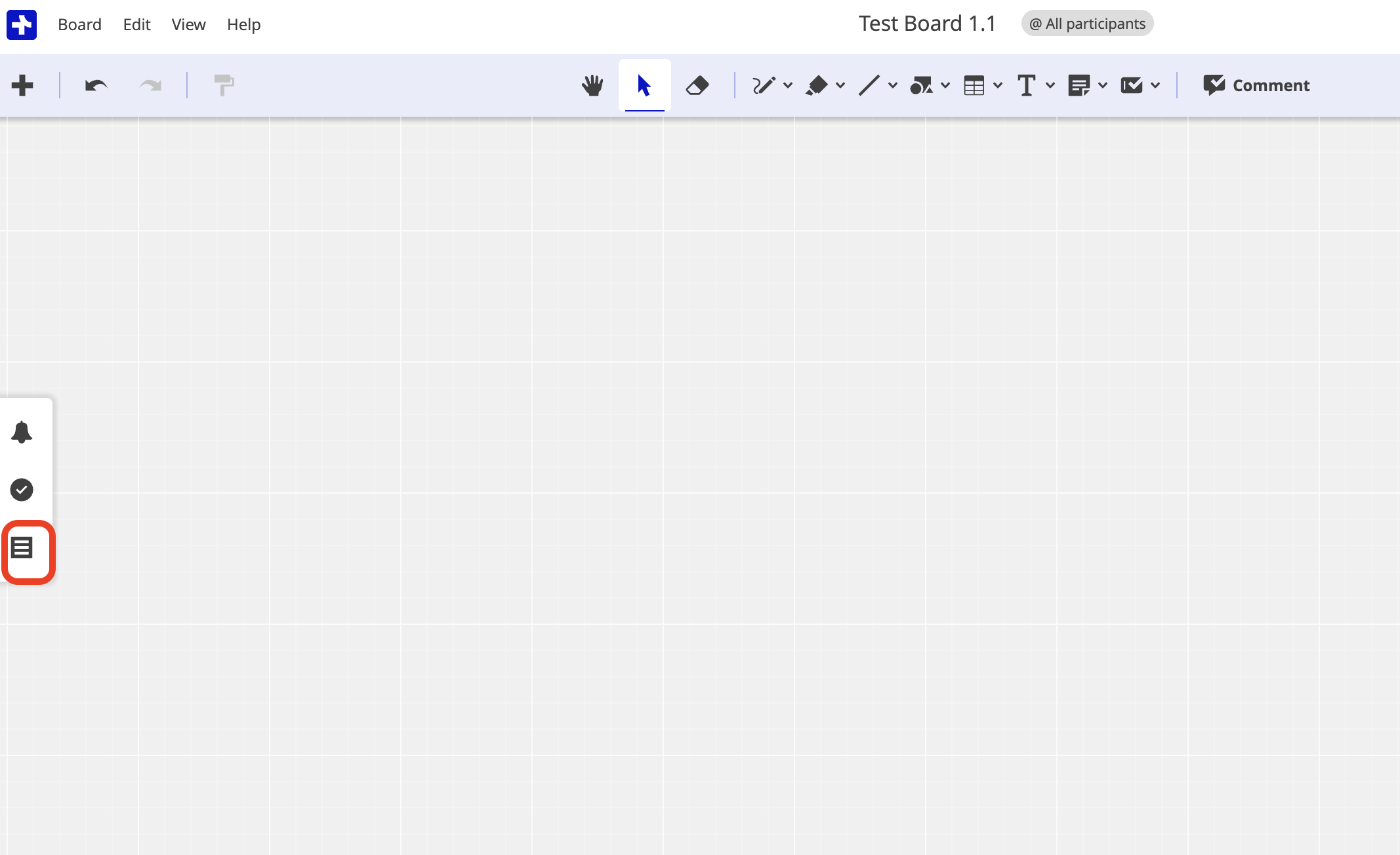Viewport: 1400px width, 855px height.
Task: Select the highlighter tool
Action: point(817,85)
